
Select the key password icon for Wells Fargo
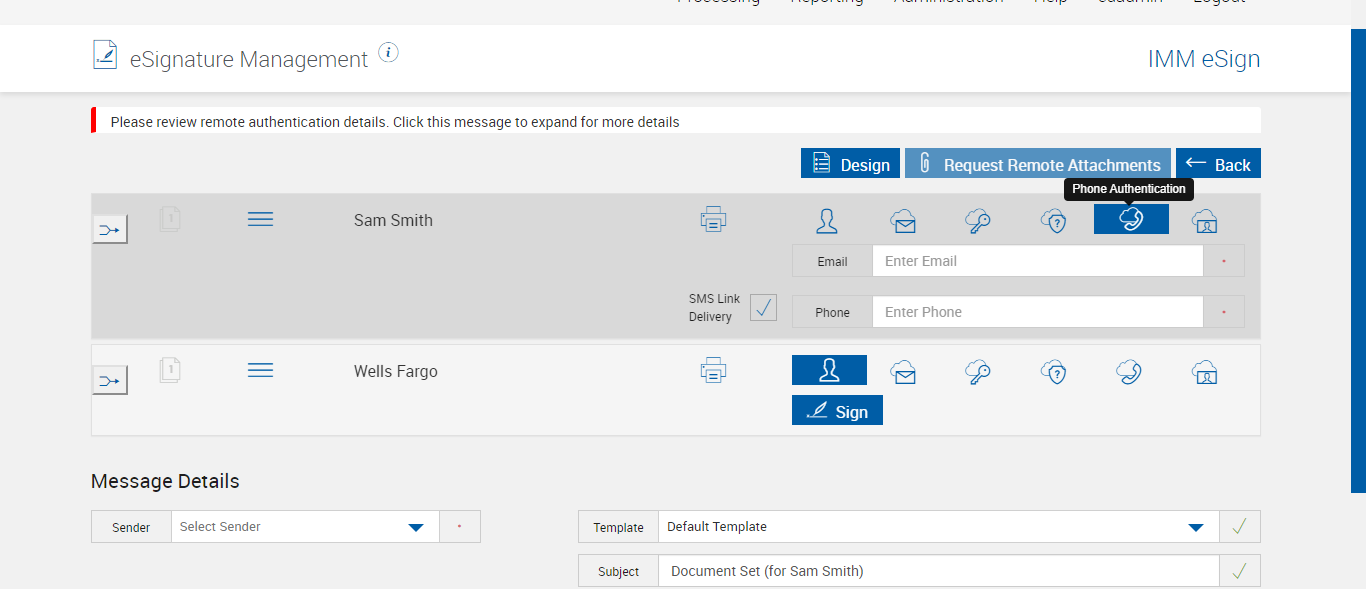[x=977, y=373]
